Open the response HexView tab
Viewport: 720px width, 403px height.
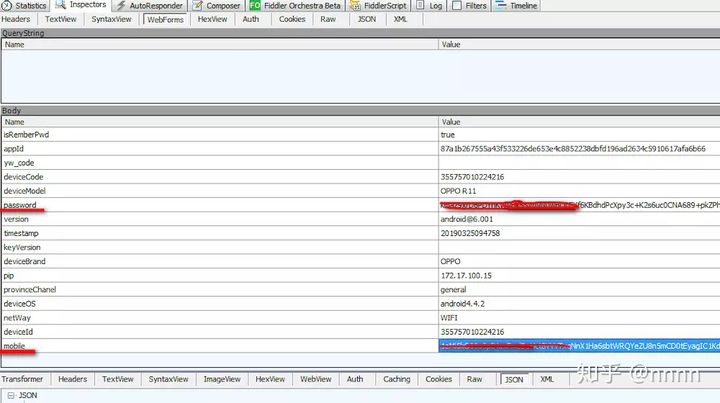pos(270,379)
